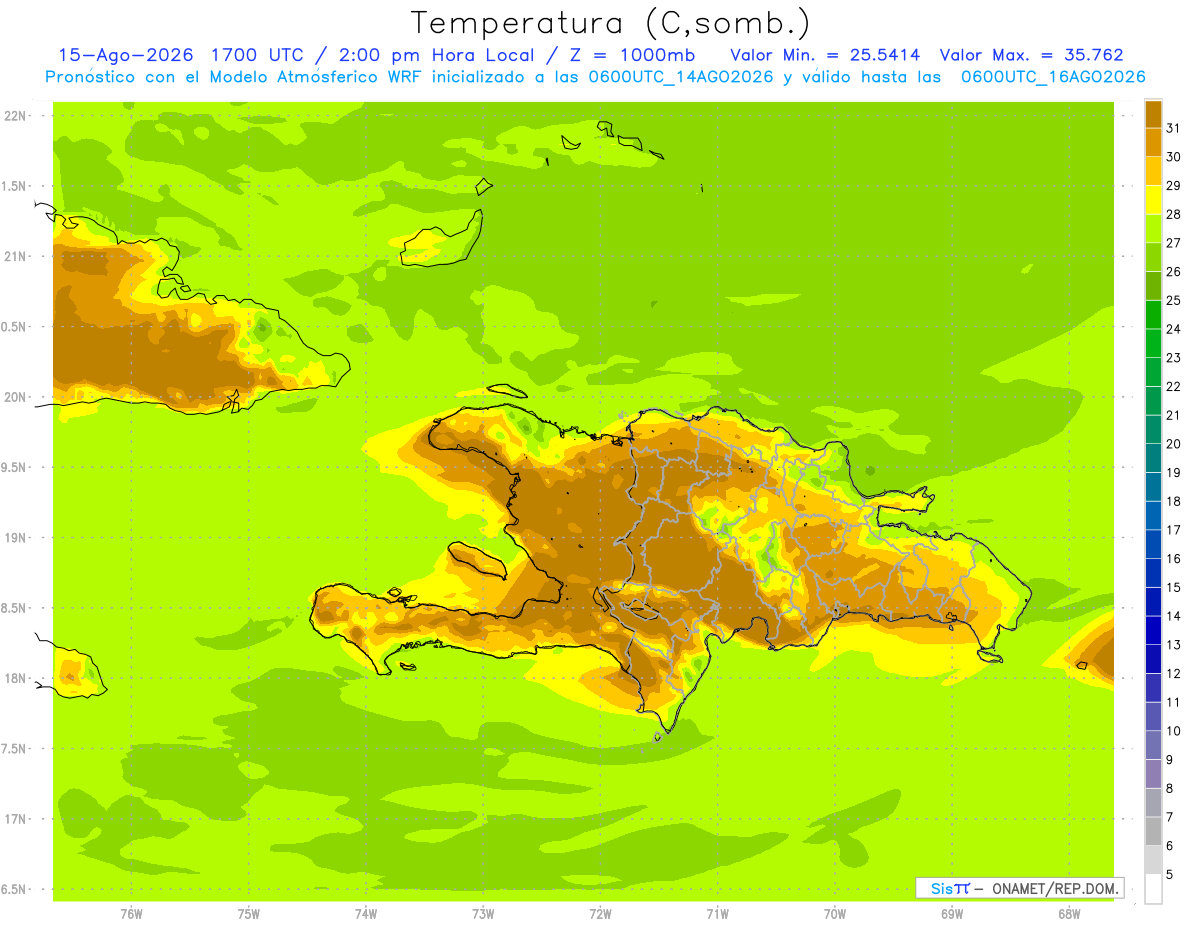This screenshot has height=927, width=1200.
Task: Click the "22N" latitude label
Action: [x=15, y=115]
